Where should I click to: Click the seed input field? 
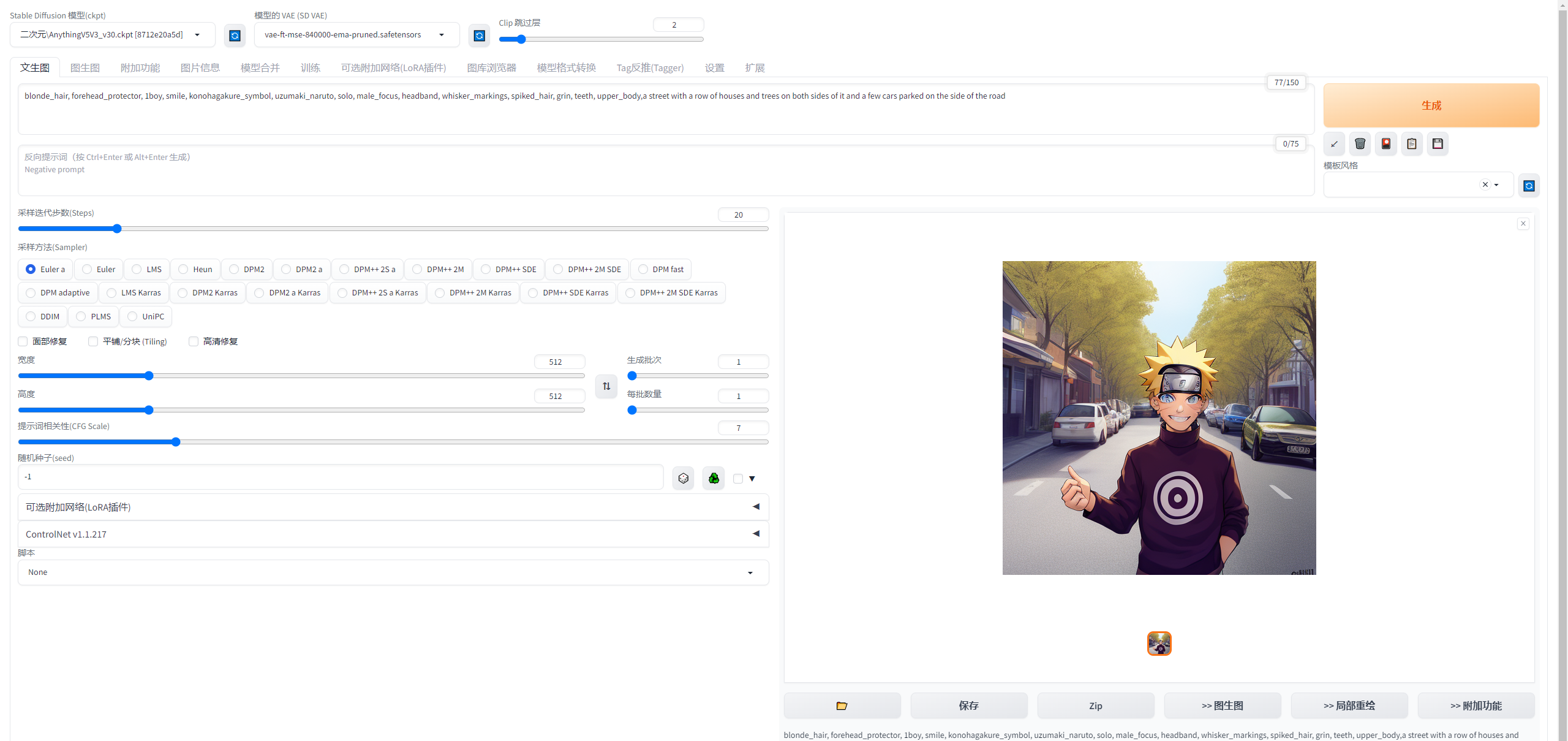point(341,477)
